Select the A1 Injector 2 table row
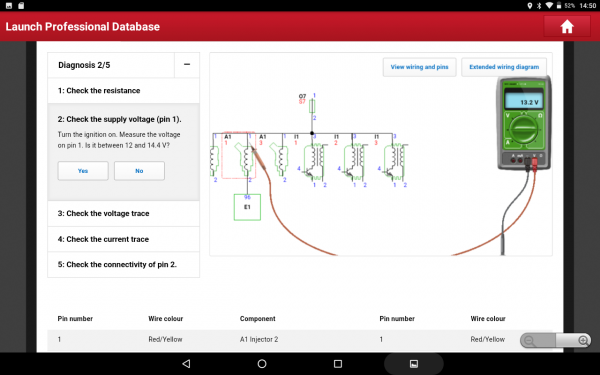The height and width of the screenshot is (375, 600). (300, 339)
